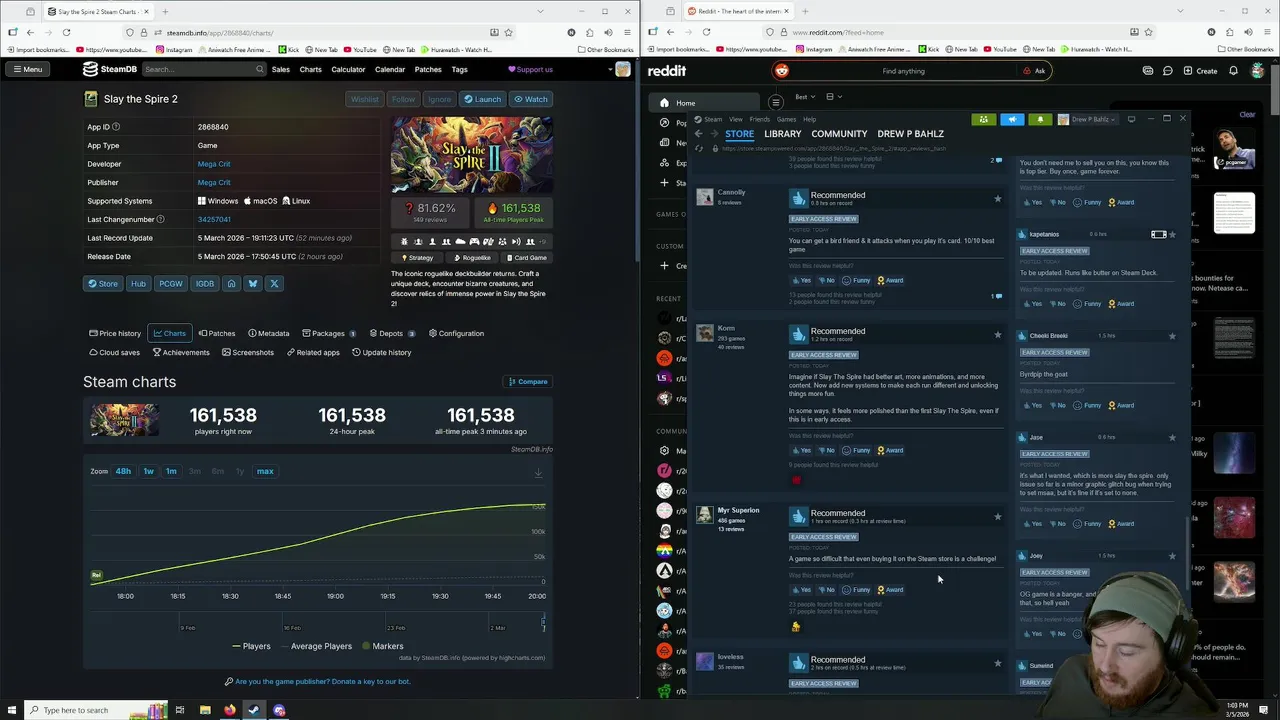Open the Mega Crit developer link

coord(214,164)
